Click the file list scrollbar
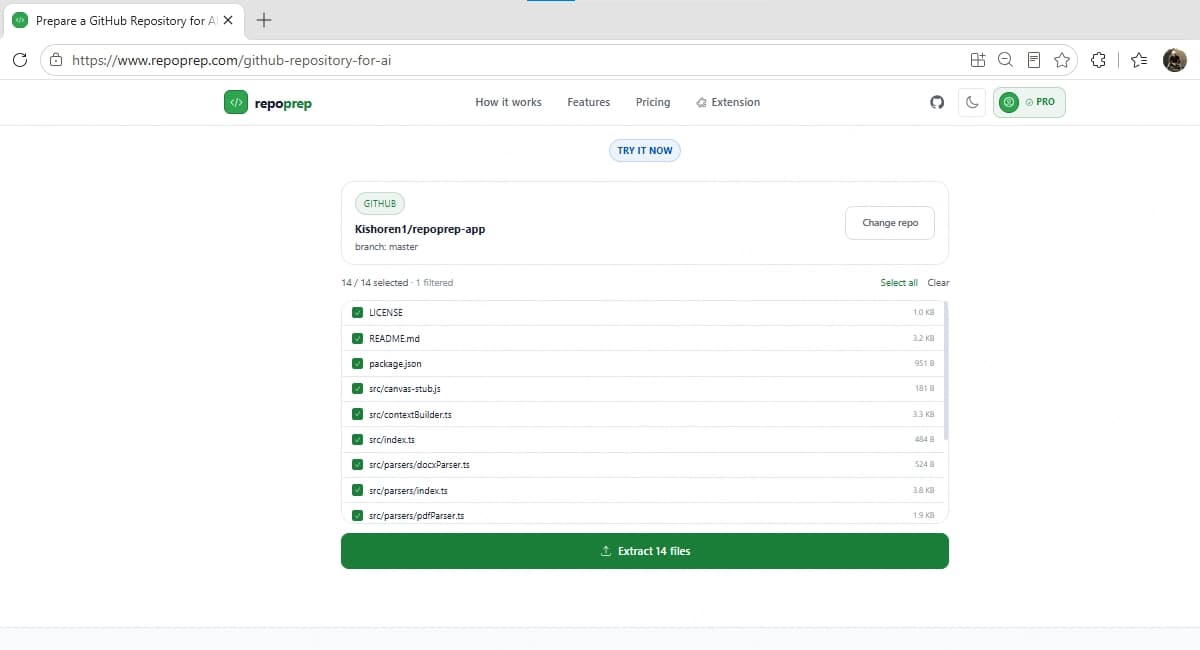 (945, 370)
